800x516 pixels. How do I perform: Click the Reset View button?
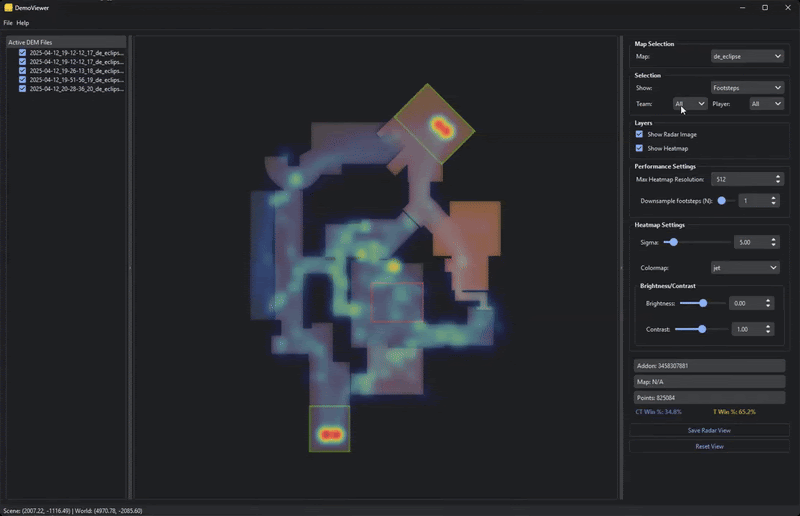pos(709,446)
